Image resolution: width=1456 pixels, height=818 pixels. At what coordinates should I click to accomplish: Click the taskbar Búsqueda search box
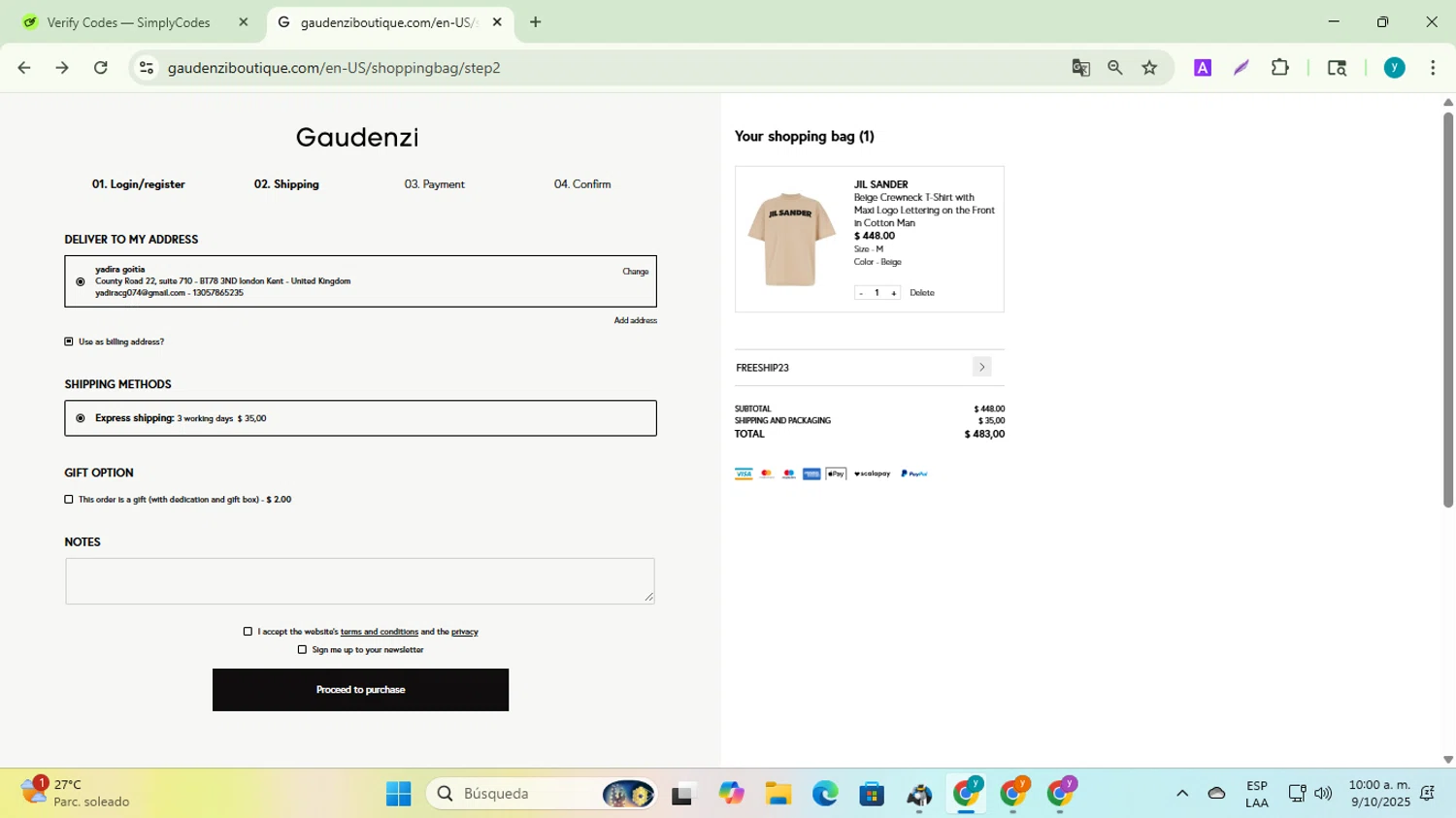point(542,794)
